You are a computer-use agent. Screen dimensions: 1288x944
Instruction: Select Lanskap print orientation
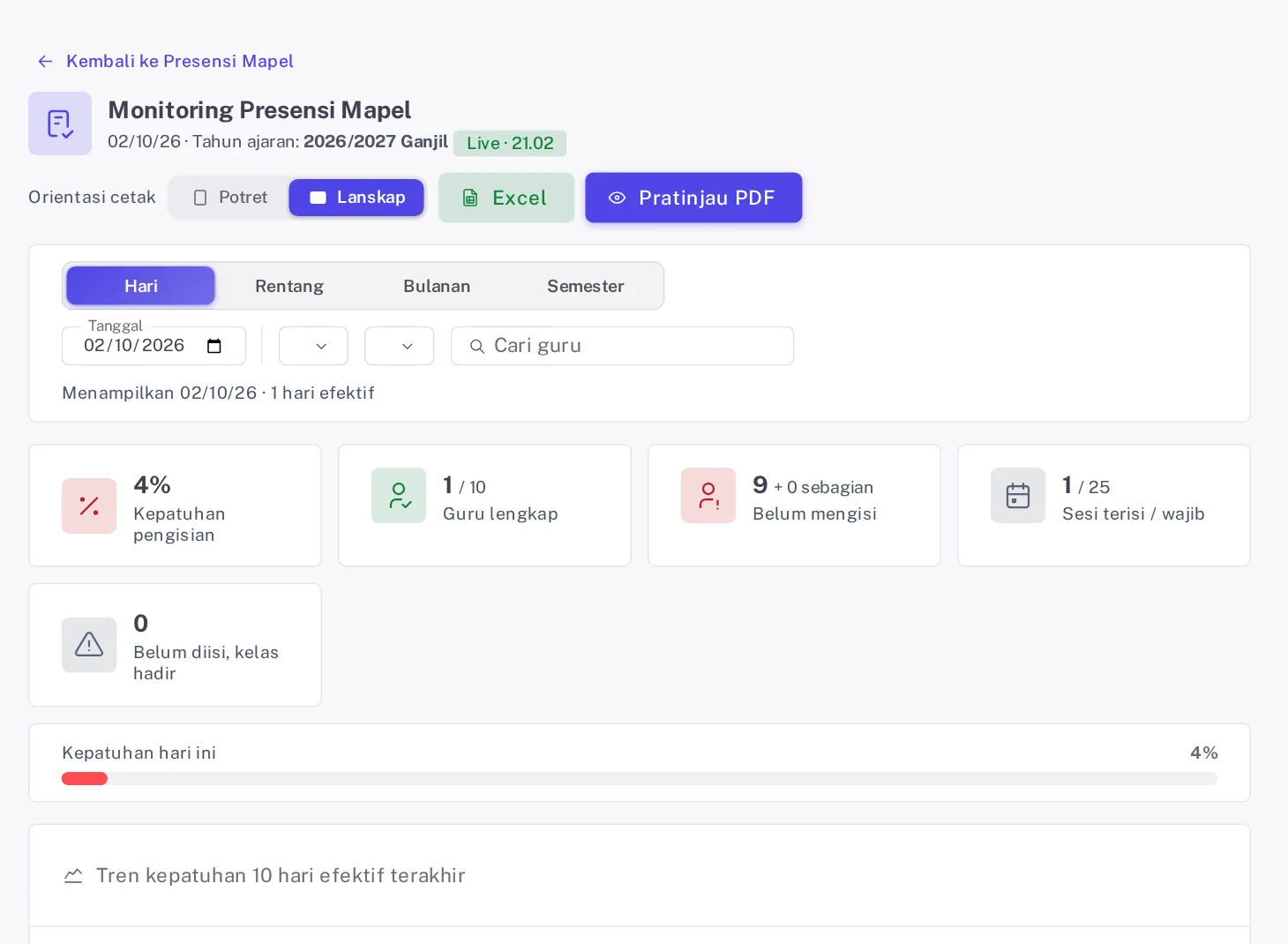[x=356, y=198]
